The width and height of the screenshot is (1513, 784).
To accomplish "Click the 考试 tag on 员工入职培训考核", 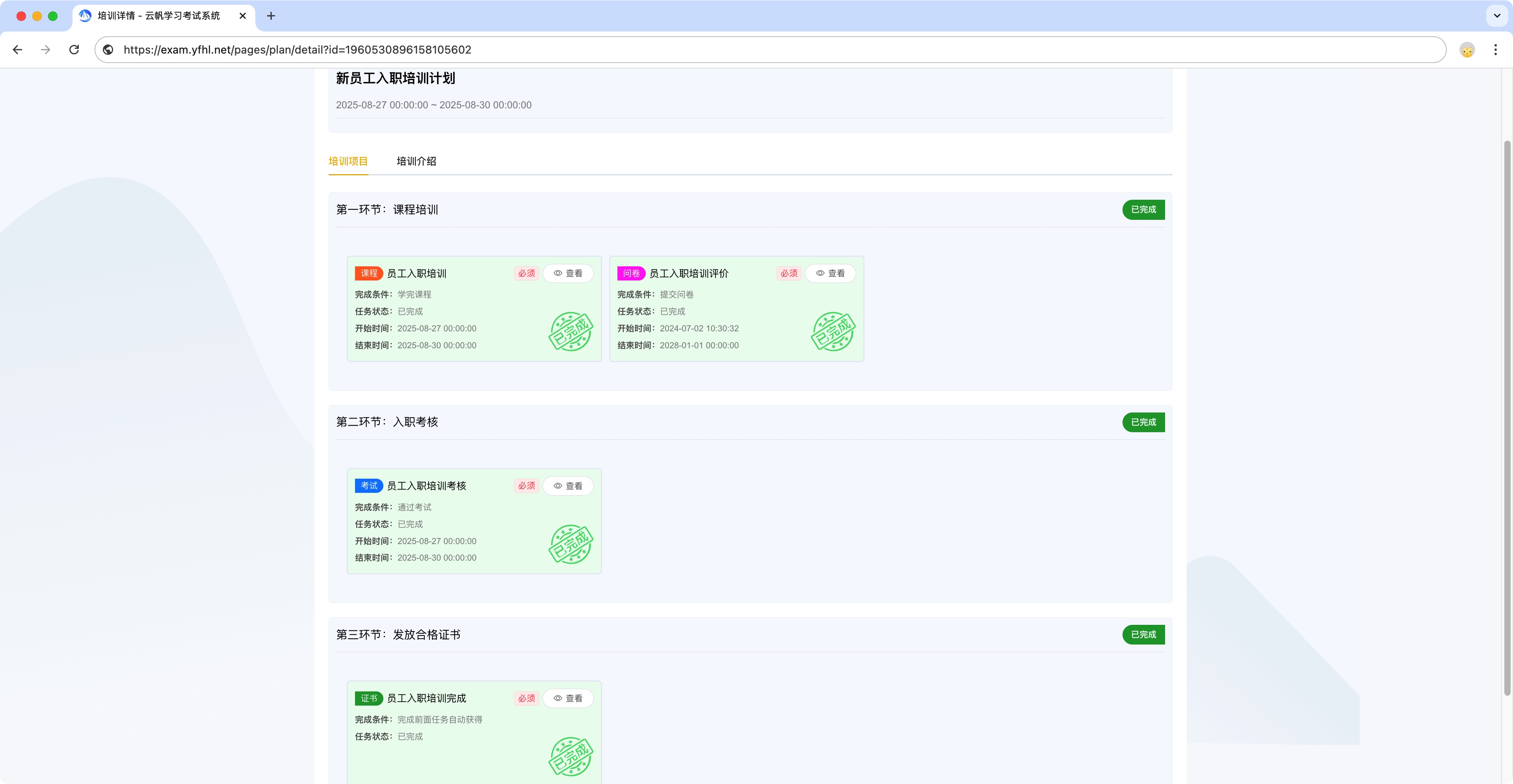I will click(369, 486).
